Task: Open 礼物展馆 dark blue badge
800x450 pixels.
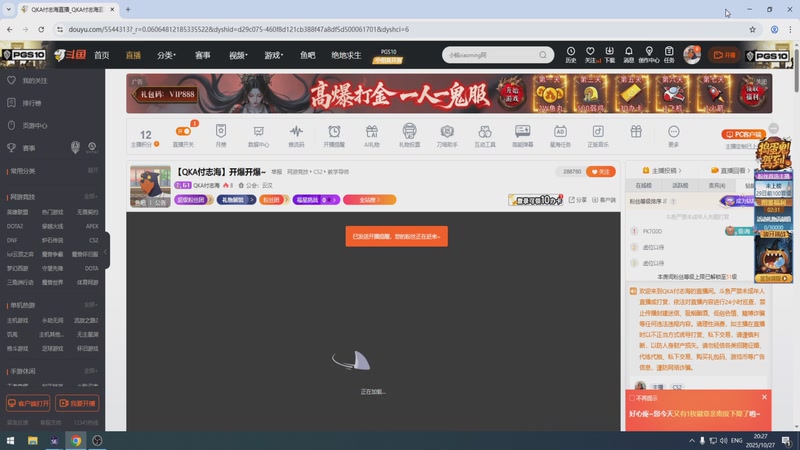Action: [x=236, y=200]
